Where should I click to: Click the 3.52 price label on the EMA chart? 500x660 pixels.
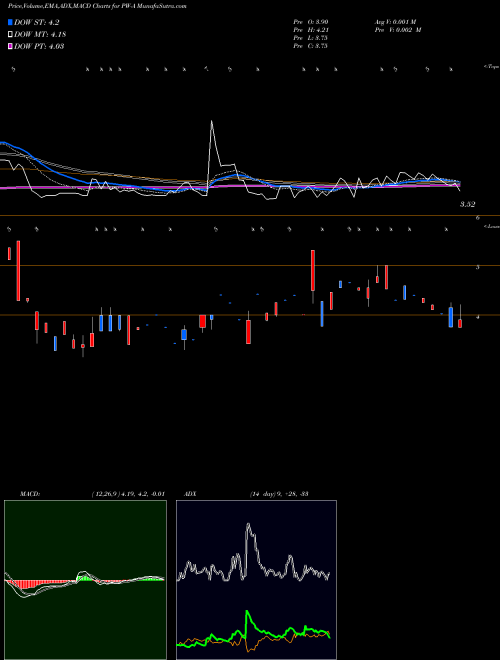tap(468, 204)
